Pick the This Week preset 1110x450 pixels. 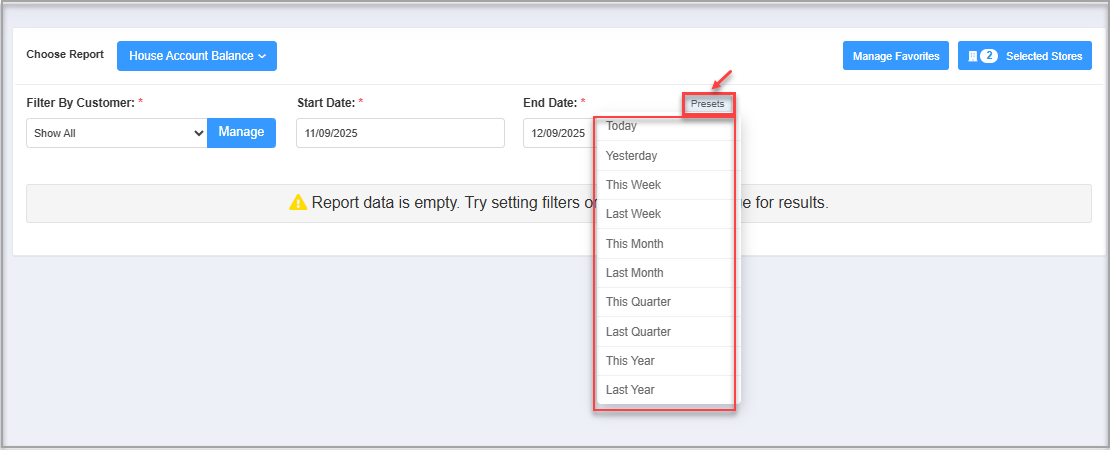(633, 185)
